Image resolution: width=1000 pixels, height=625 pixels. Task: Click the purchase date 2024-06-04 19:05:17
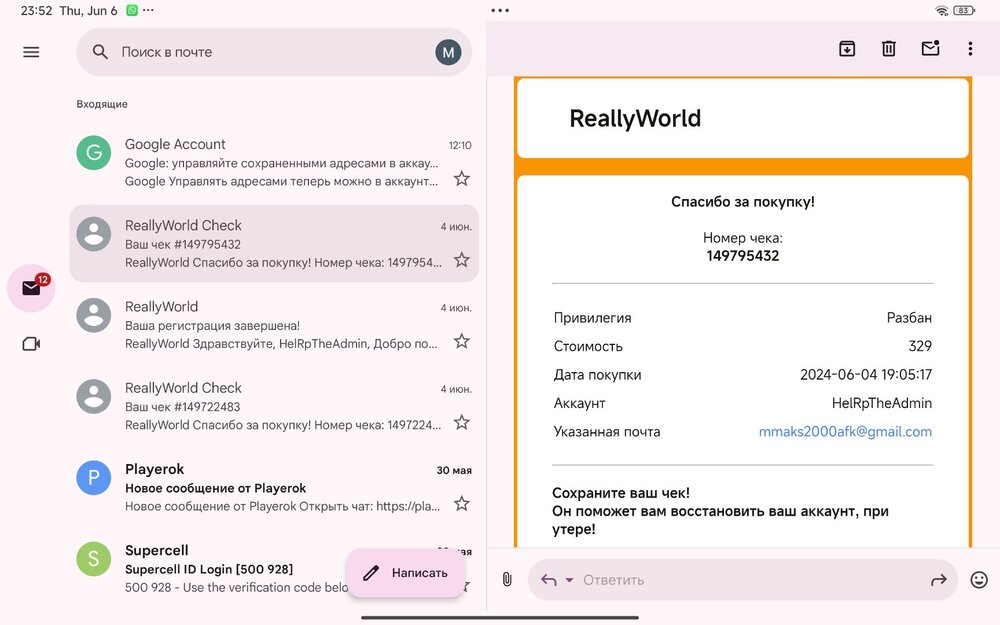point(866,374)
